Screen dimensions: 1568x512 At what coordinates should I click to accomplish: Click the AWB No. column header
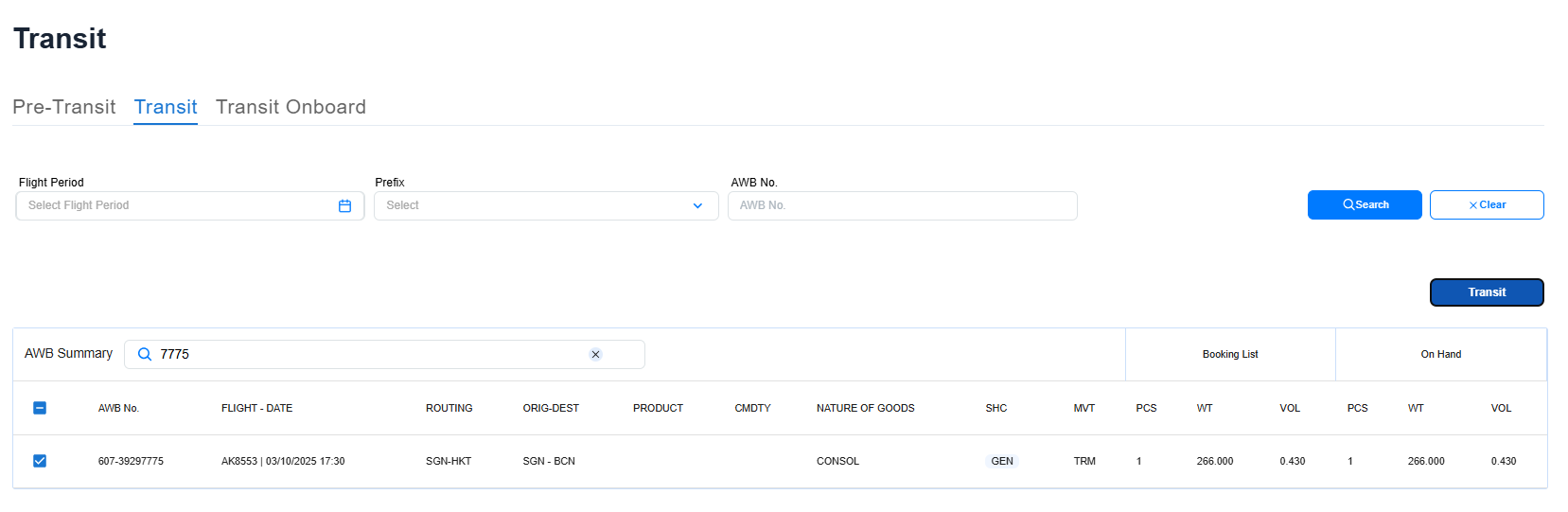pos(118,408)
